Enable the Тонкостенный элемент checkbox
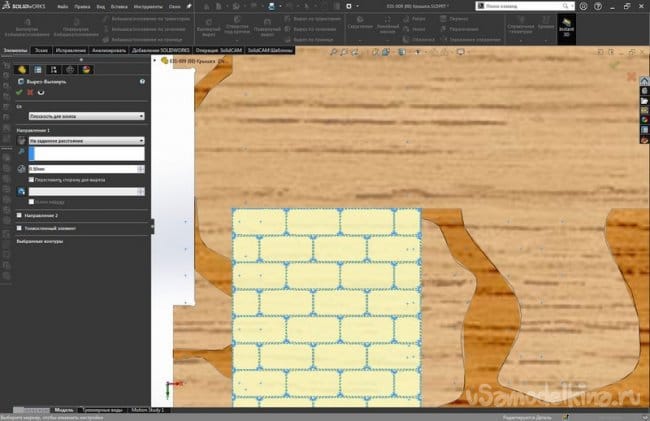Viewport: 650px width, 421px height. (x=20, y=228)
